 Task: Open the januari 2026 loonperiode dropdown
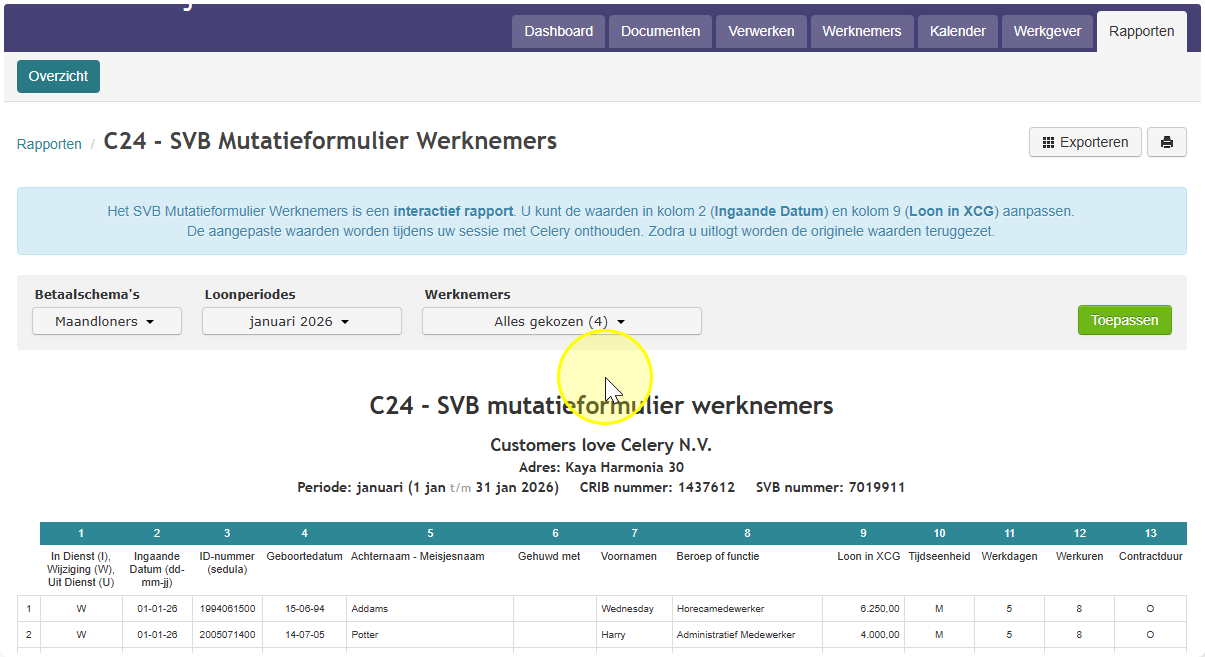[x=302, y=321]
